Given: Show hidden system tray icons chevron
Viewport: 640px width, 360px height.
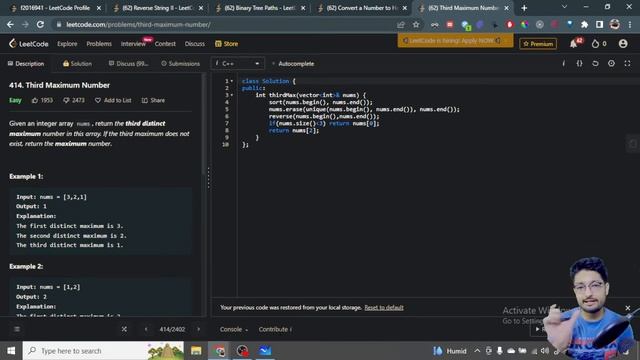Looking at the screenshot, I should point(477,351).
